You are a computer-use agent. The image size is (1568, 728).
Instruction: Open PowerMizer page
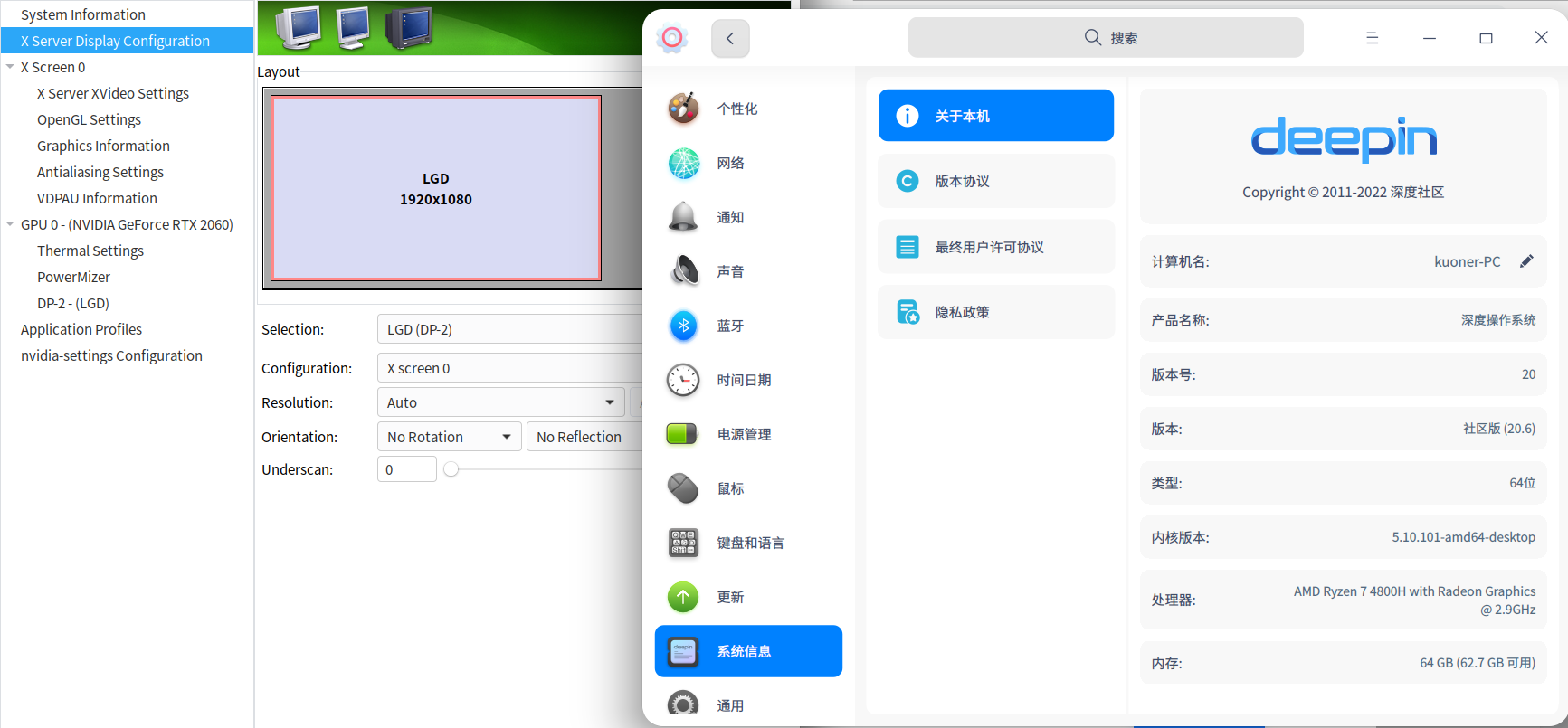point(73,277)
